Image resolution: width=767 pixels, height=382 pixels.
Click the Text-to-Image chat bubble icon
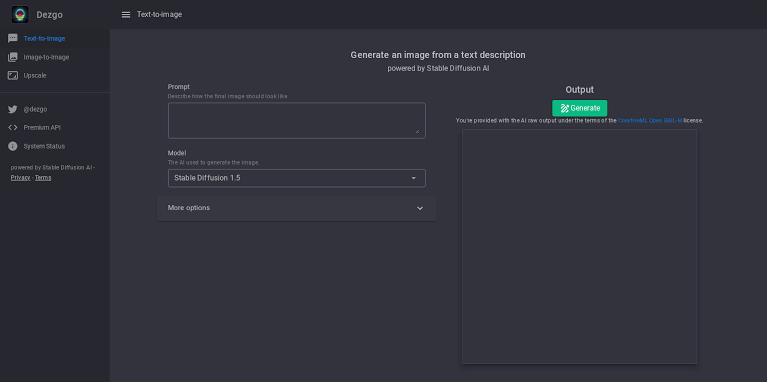[13, 38]
